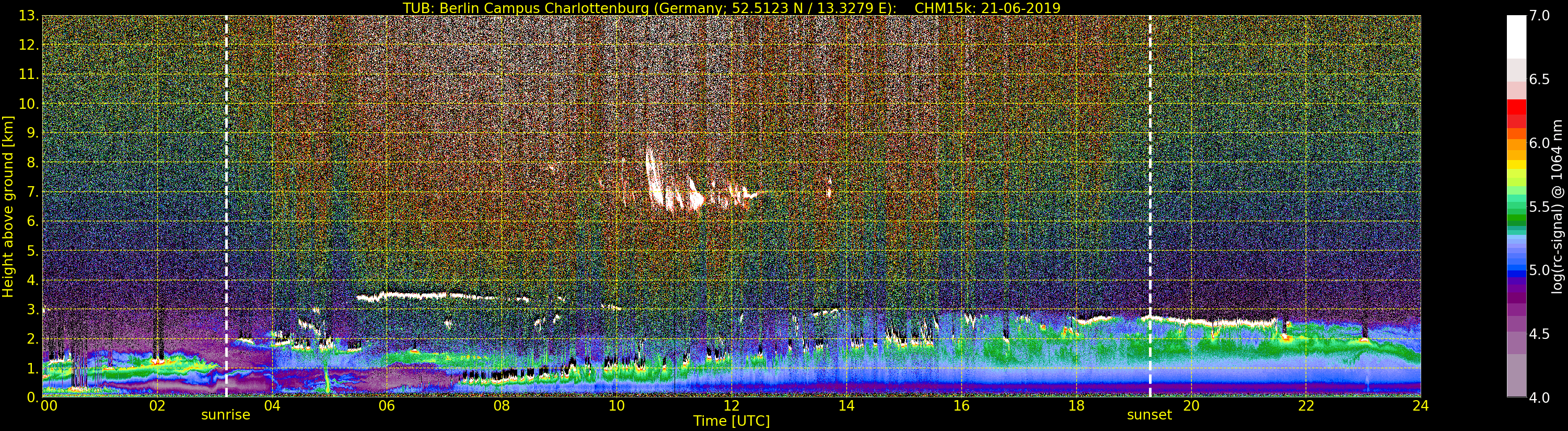Click the 12 tick on the time axis
This screenshot has height=431, width=1568.
[731, 405]
